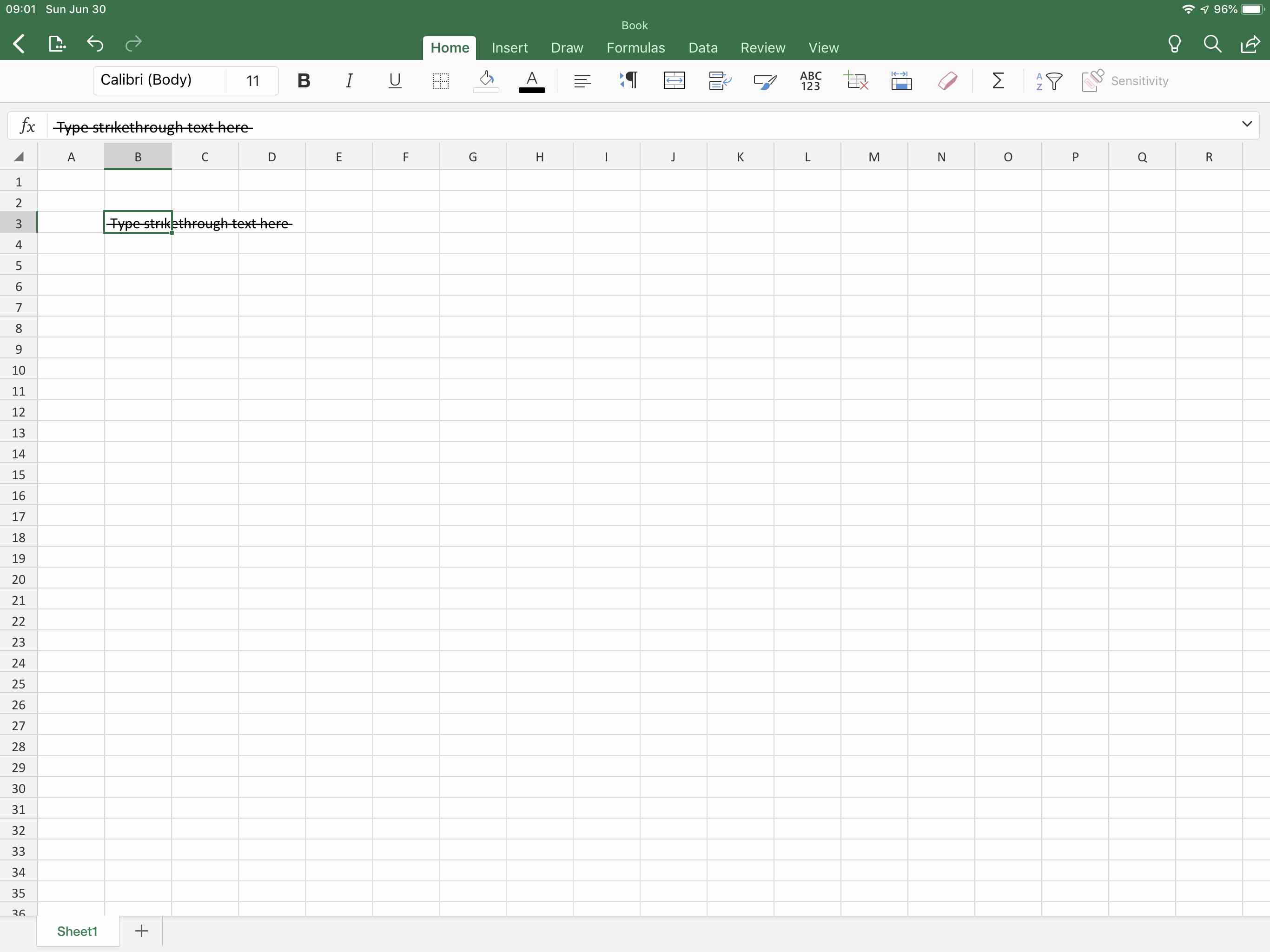The width and height of the screenshot is (1270, 952).
Task: Expand the formula bar chevron
Action: coord(1246,124)
